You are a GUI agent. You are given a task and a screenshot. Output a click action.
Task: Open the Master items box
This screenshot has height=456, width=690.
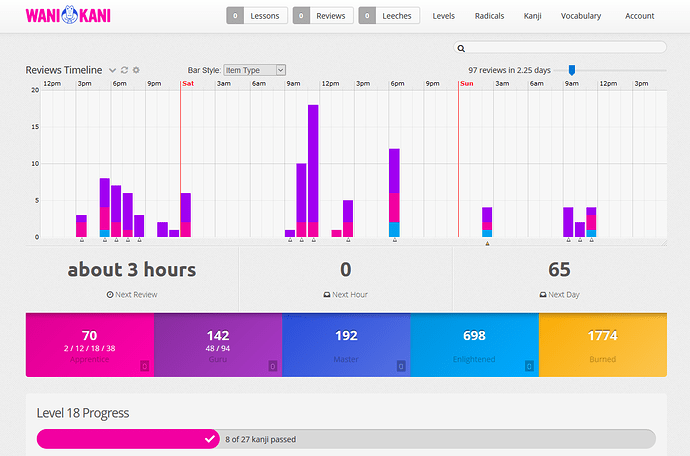[x=346, y=345]
